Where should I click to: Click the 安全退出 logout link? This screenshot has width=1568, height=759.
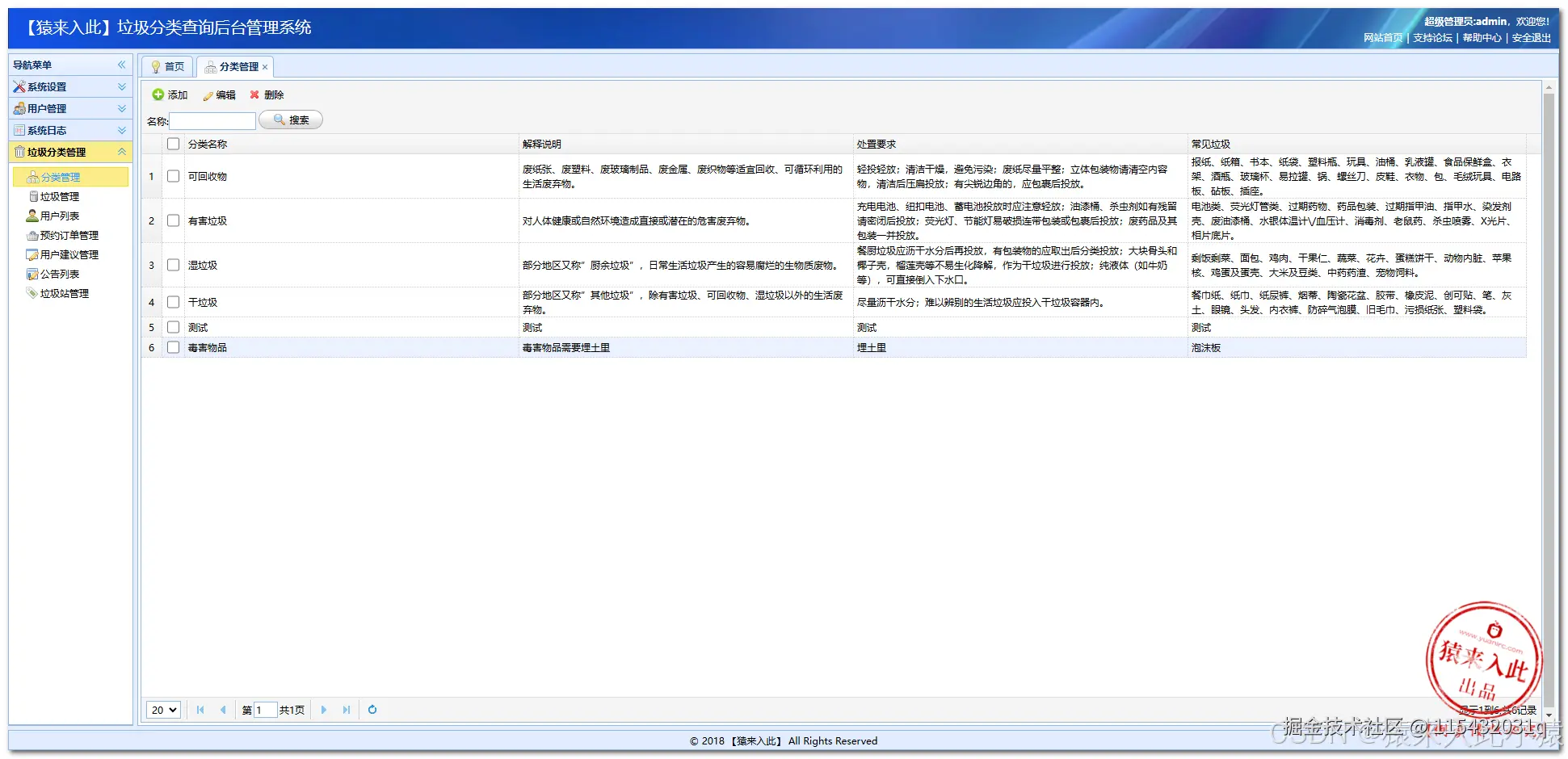click(x=1531, y=38)
